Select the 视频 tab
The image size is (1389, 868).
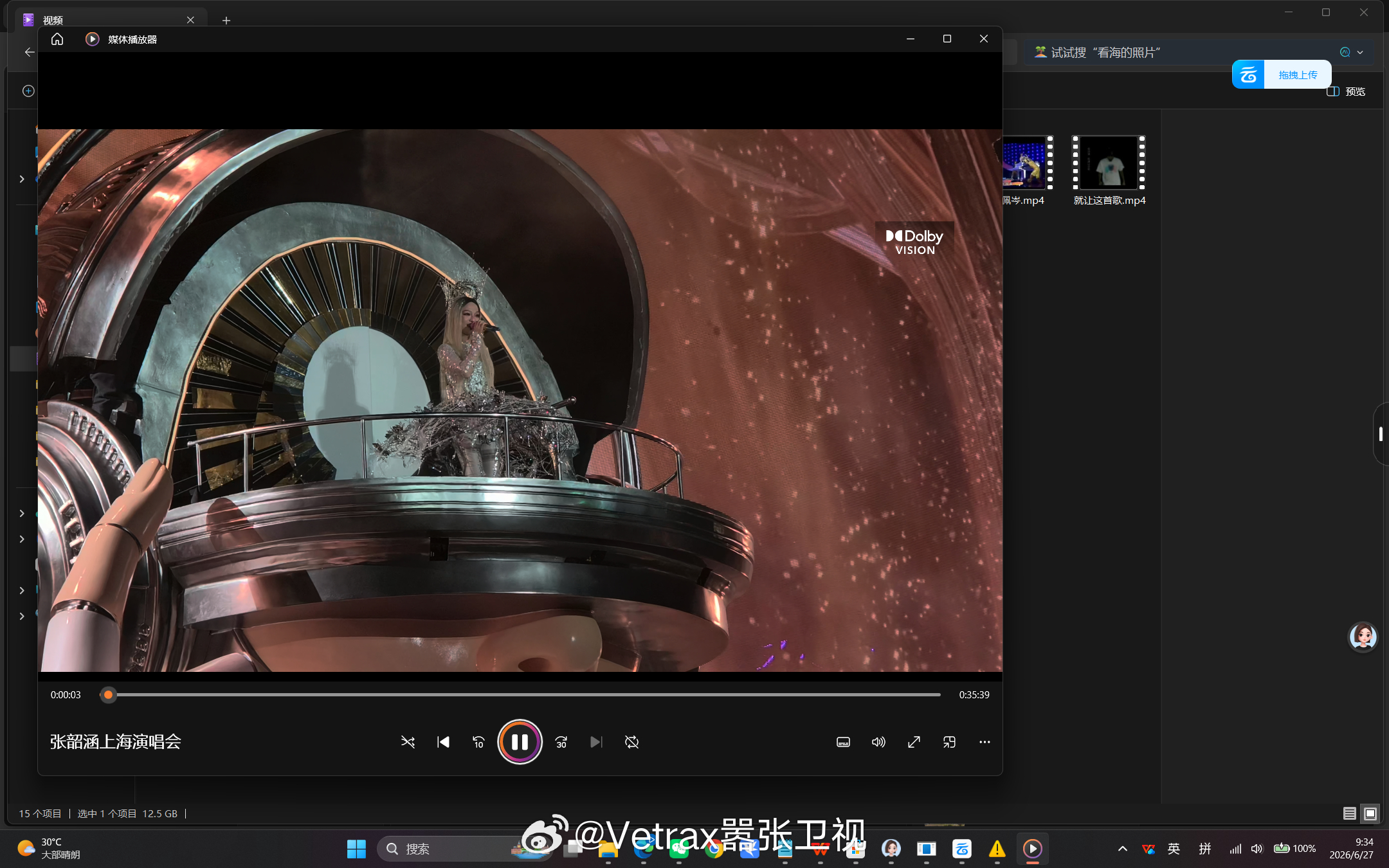107,20
